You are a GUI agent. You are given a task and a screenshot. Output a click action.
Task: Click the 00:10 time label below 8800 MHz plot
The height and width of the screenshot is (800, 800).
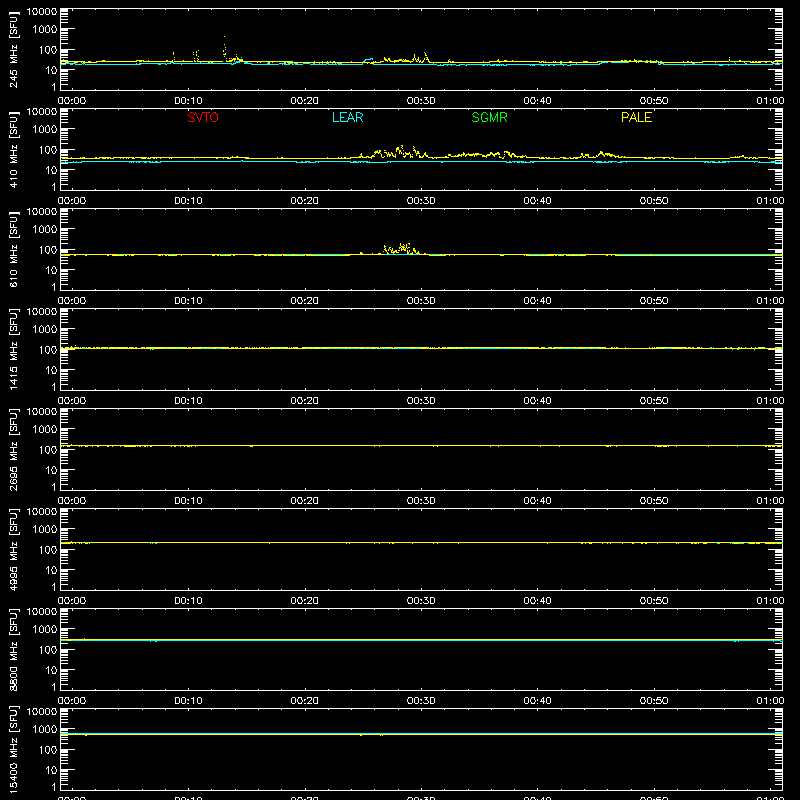point(188,701)
